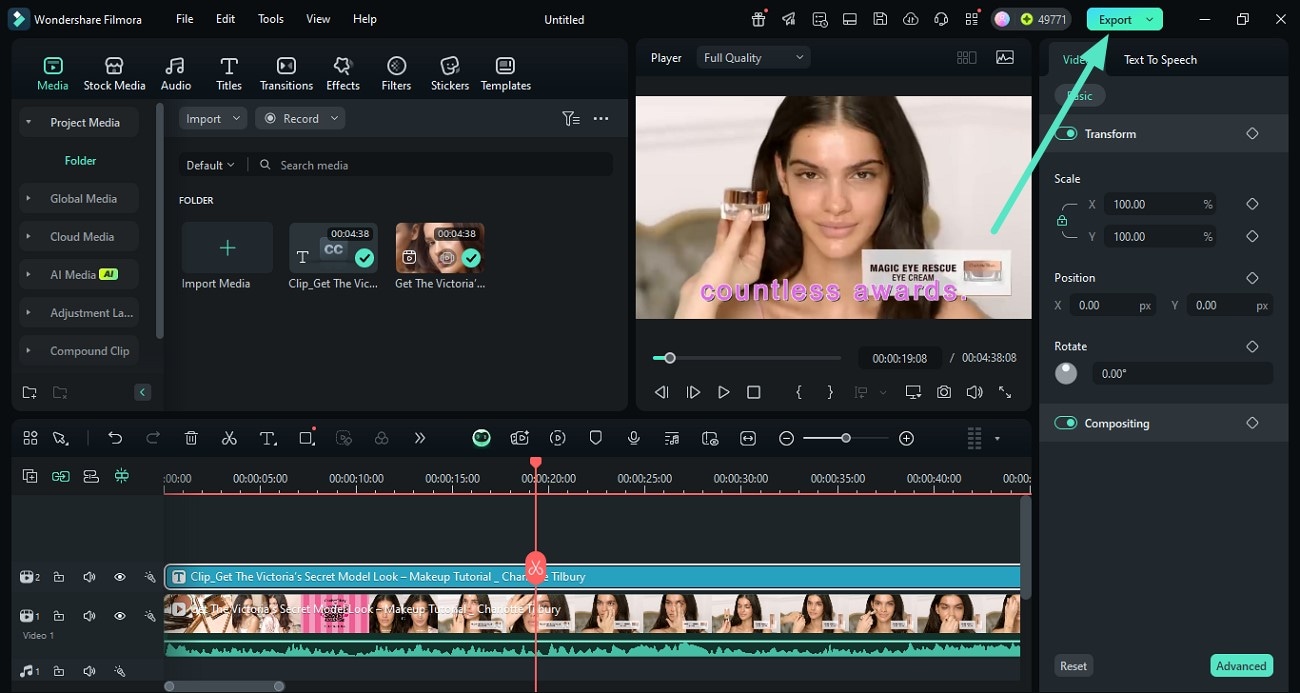
Task: Click the Text tool in timeline toolbar
Action: click(x=268, y=438)
